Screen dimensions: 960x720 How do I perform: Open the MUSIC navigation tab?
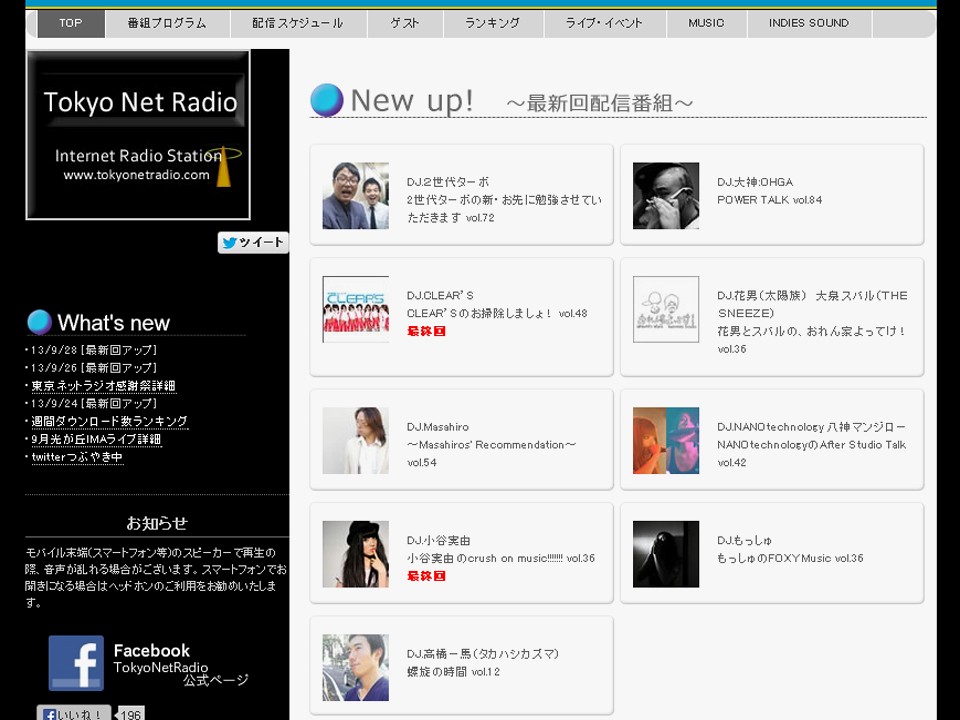[706, 23]
